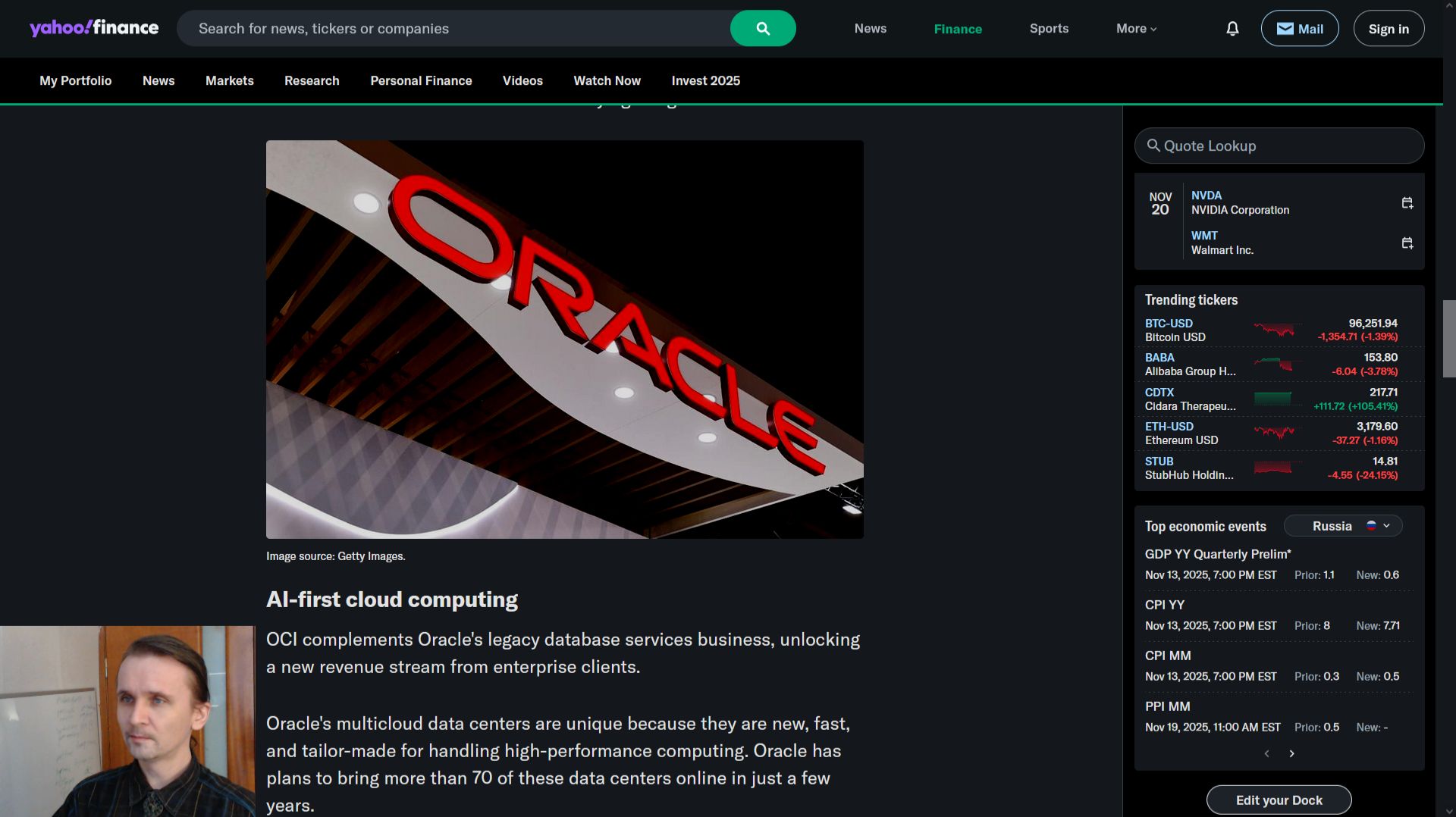Click Edit your Dock button
The image size is (1456, 817).
[x=1279, y=800]
